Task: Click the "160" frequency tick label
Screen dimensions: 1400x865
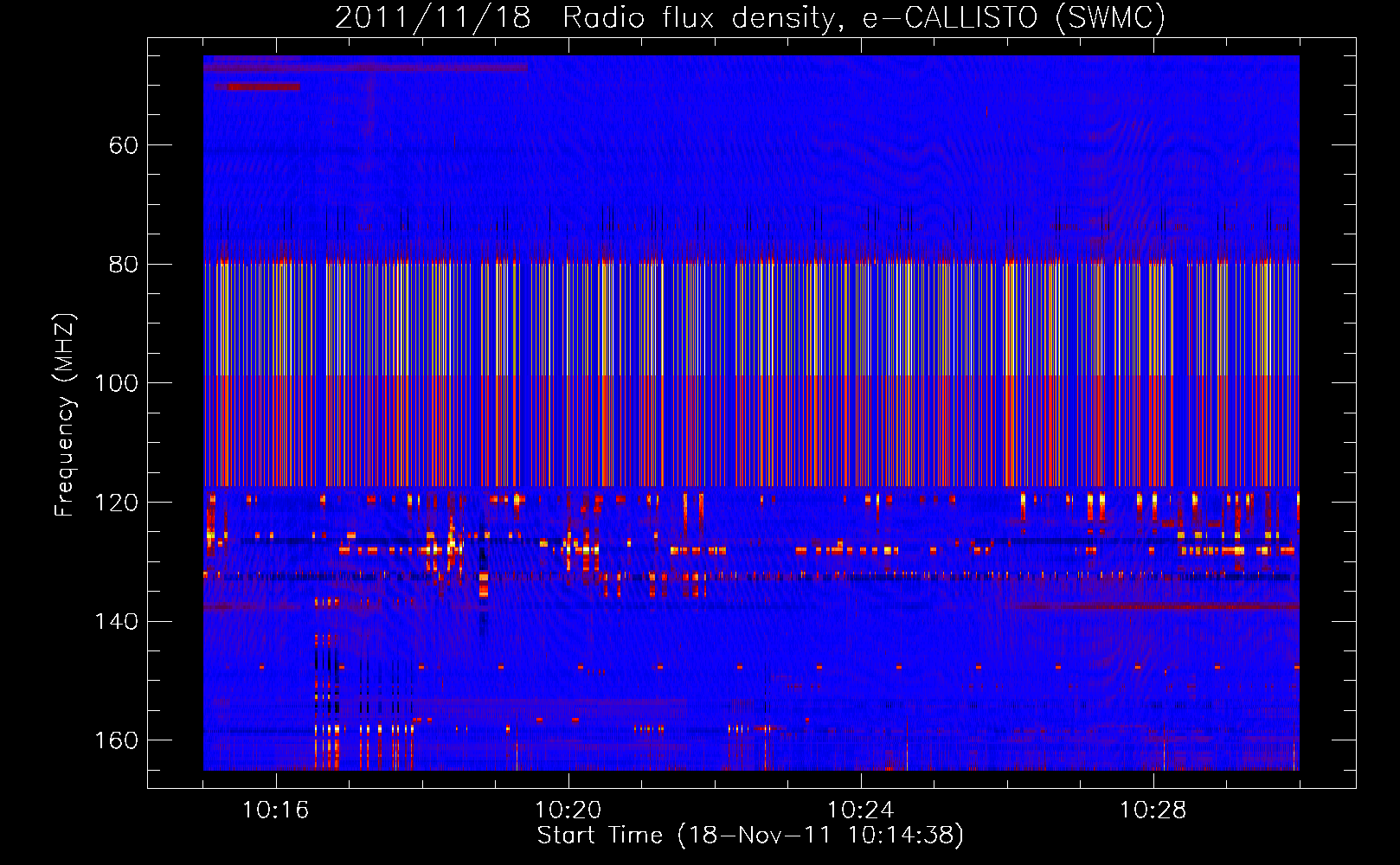Action: tap(117, 740)
